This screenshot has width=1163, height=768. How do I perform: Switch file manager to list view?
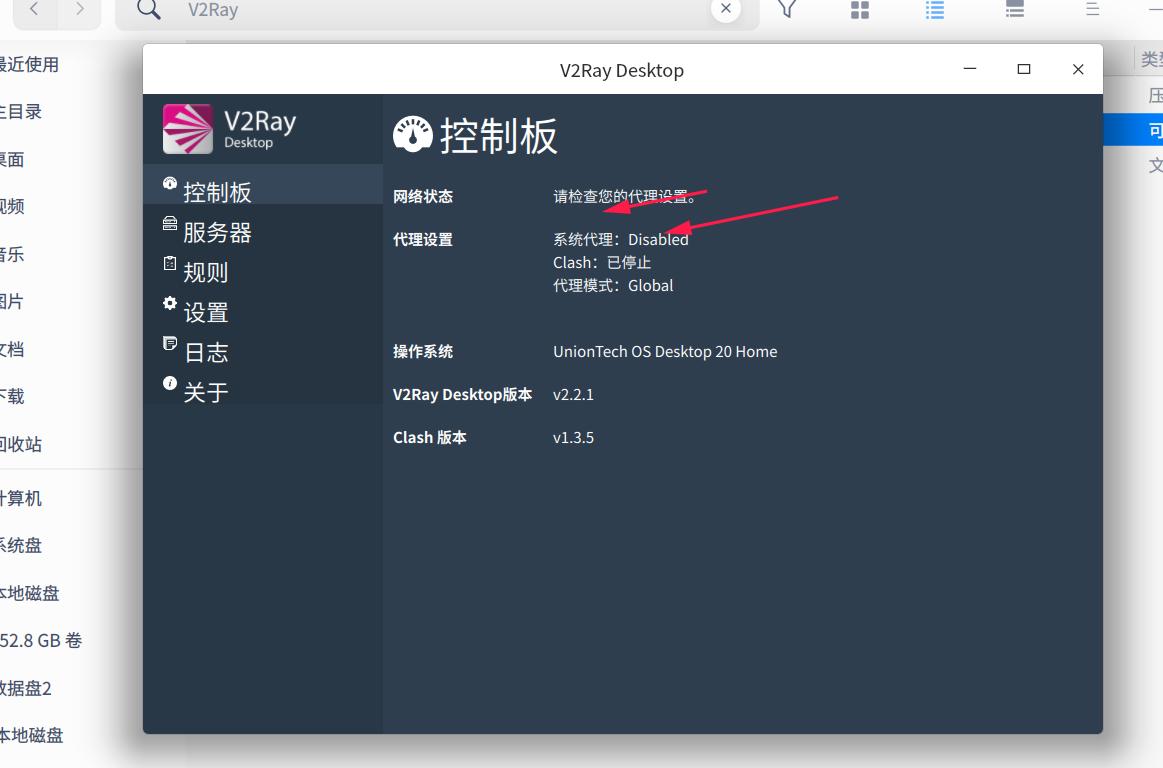pos(935,10)
